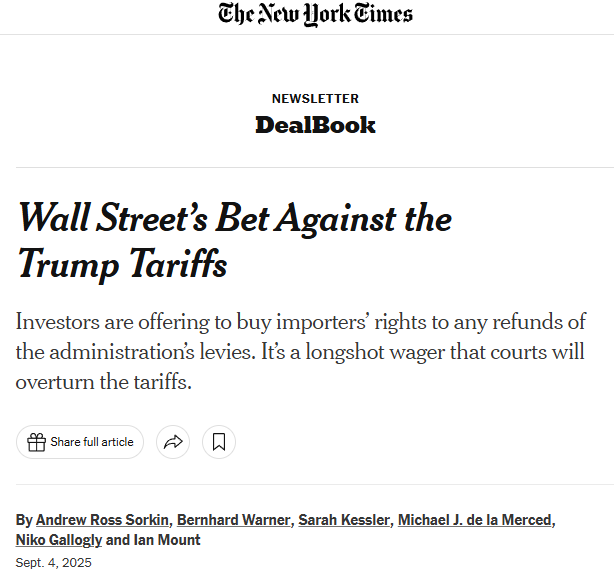The image size is (614, 584).
Task: Save the article with the bookmark icon
Action: coord(219,442)
